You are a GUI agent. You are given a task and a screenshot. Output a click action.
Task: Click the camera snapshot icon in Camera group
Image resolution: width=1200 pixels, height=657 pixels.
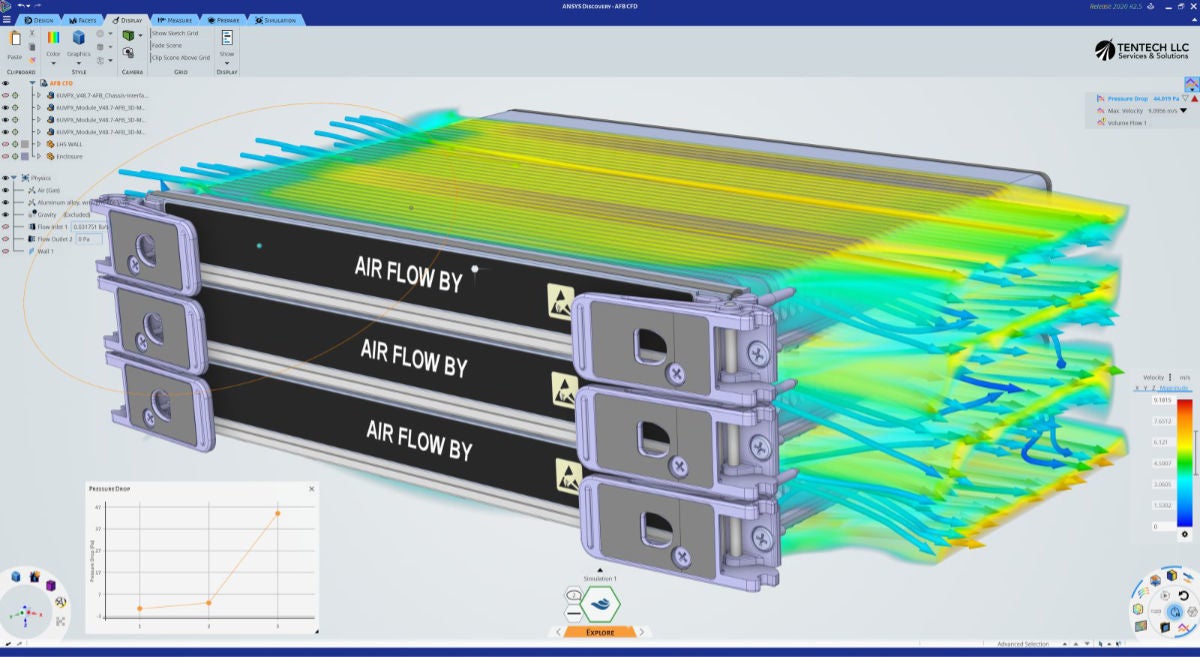[x=128, y=52]
